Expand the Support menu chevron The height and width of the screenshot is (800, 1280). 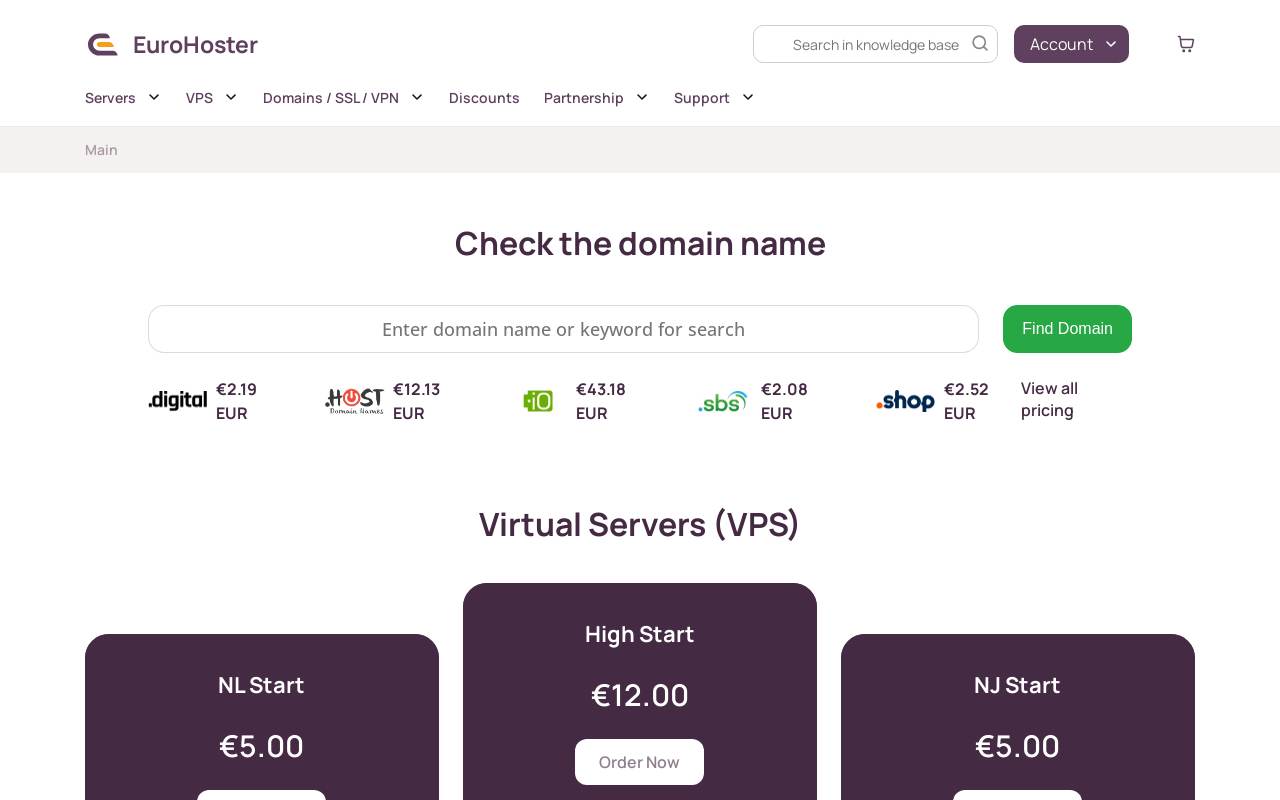click(748, 97)
